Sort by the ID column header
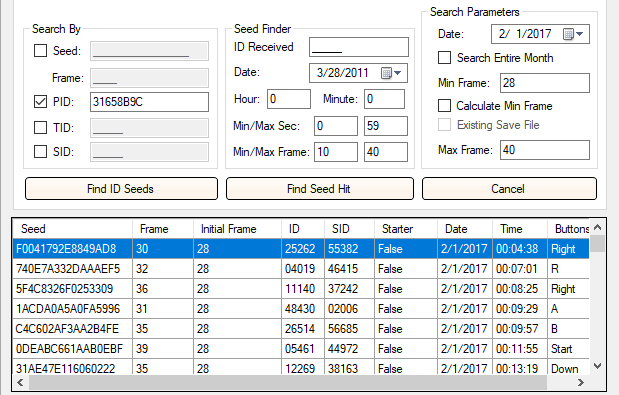This screenshot has height=395, width=619. click(303, 229)
